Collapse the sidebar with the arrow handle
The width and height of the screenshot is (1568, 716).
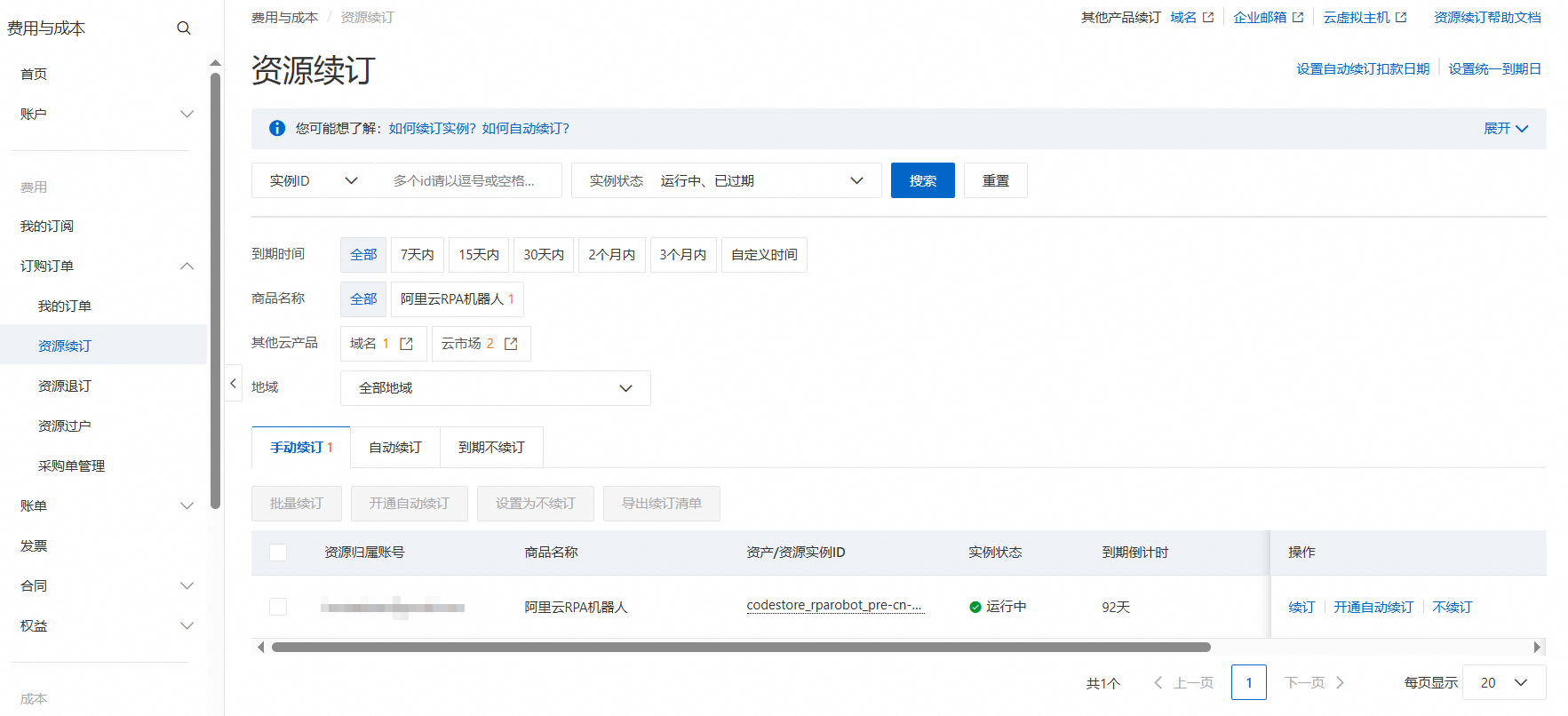(x=233, y=384)
